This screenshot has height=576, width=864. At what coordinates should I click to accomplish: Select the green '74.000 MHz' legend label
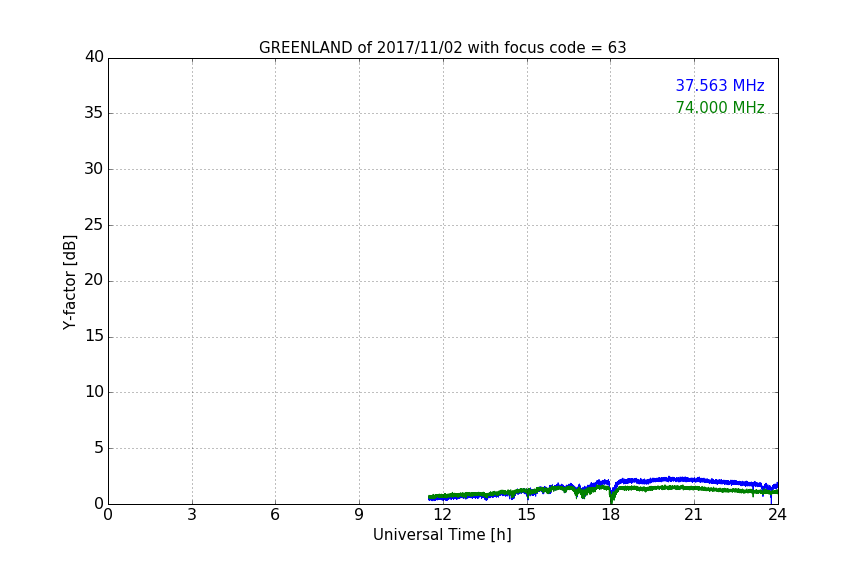720,107
